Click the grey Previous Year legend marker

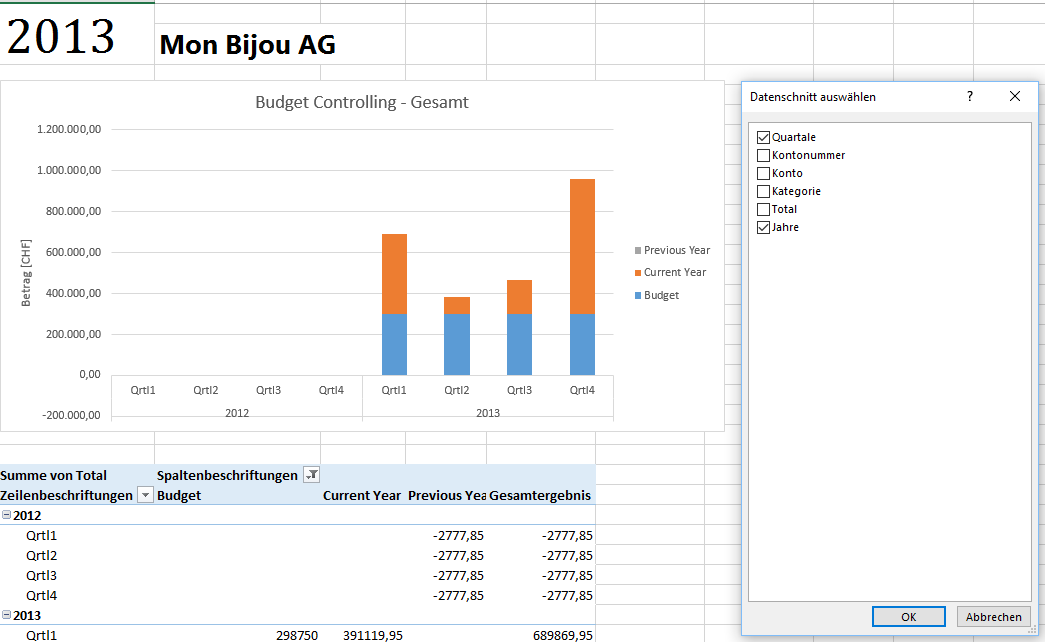[637, 250]
